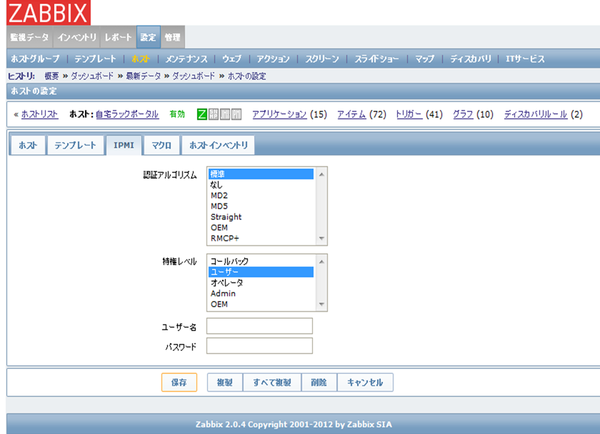Select 標準 authentication algorithm
Screen dimensions: 600x434
(x=261, y=174)
